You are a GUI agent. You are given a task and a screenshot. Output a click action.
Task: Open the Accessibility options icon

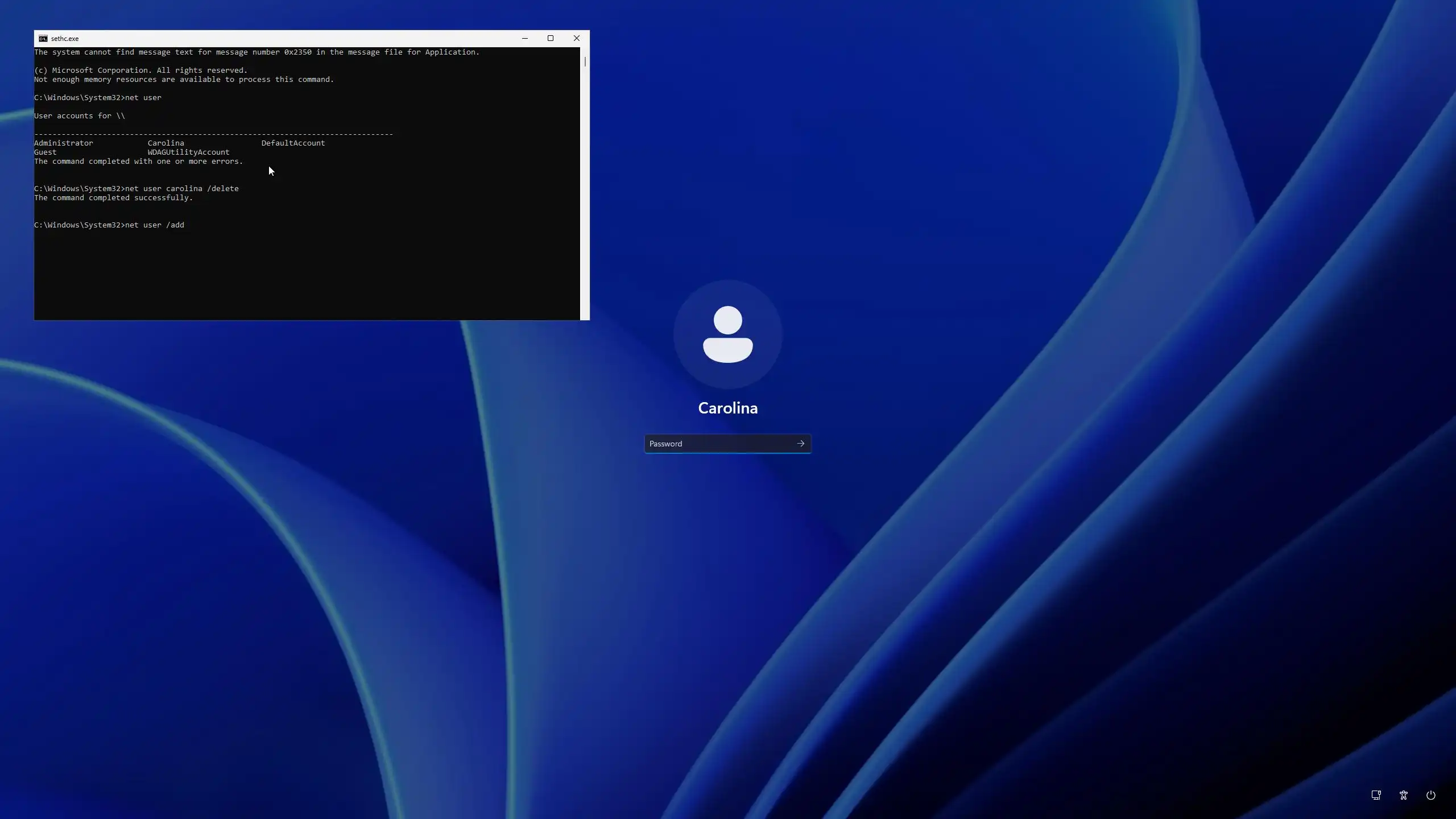[1403, 795]
